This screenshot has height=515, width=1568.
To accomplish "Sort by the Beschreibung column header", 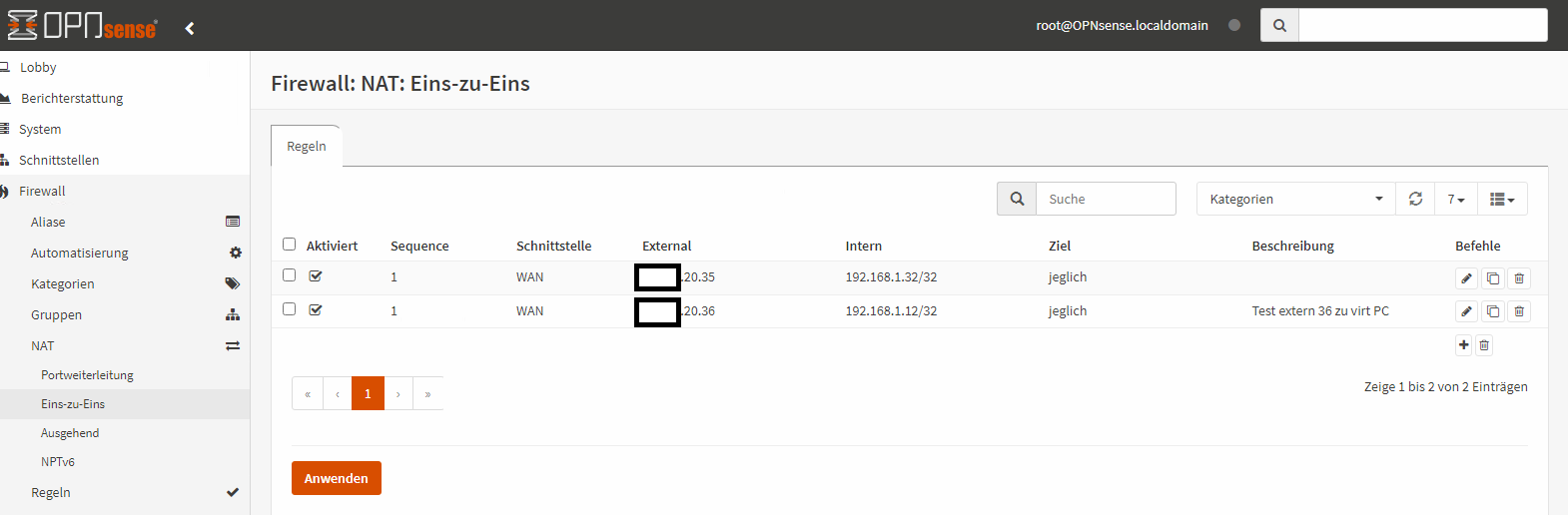I will 1292,246.
